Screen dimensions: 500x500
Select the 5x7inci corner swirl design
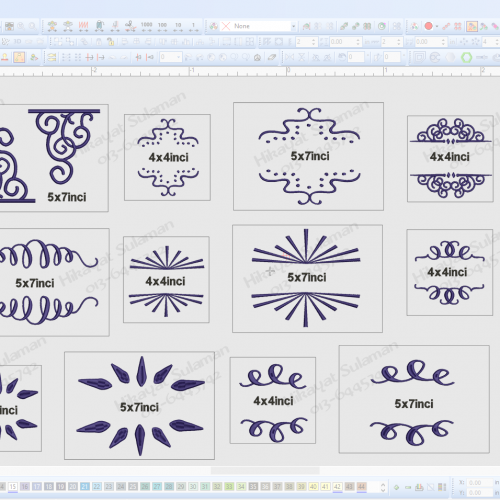tap(53, 158)
